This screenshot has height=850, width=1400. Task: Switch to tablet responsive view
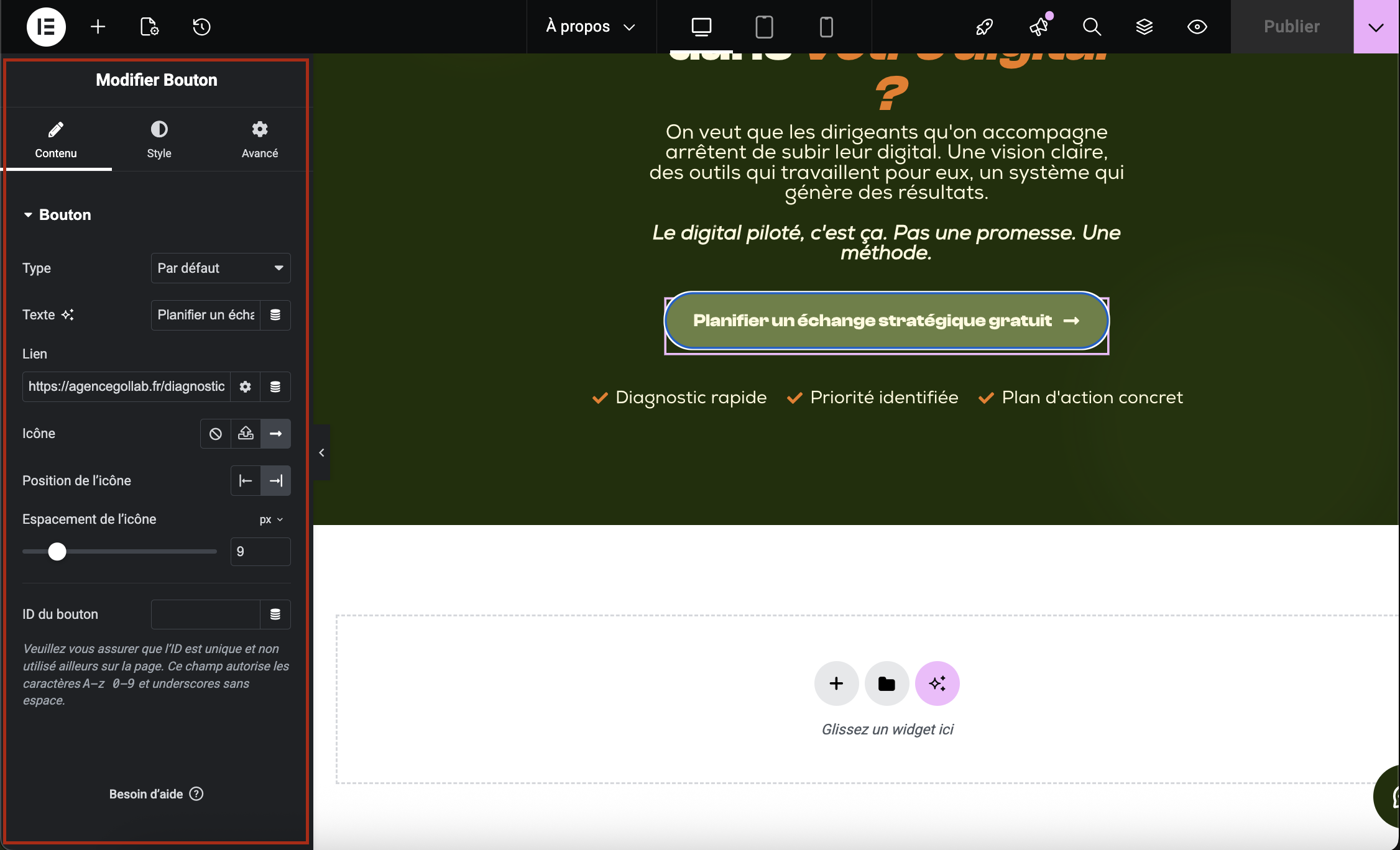click(x=764, y=27)
